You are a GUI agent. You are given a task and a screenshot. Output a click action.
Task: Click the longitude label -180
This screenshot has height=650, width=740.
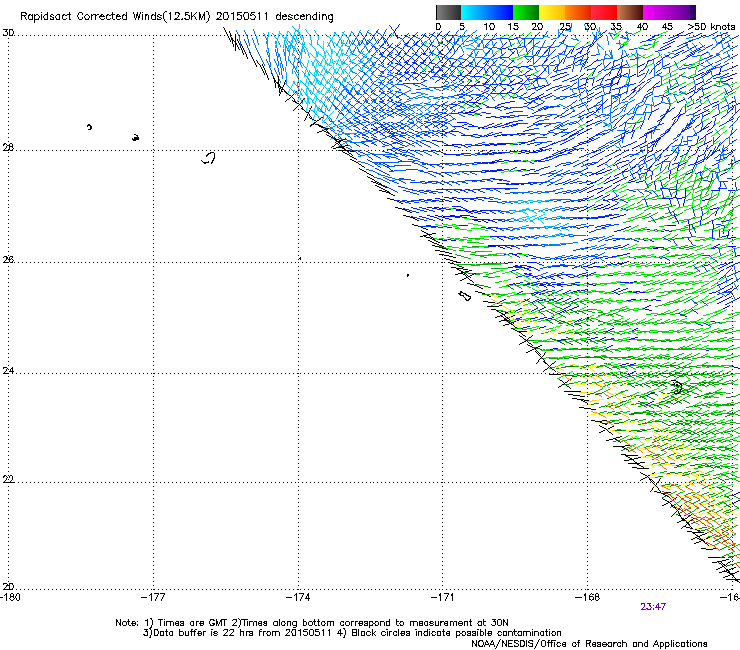point(10,597)
